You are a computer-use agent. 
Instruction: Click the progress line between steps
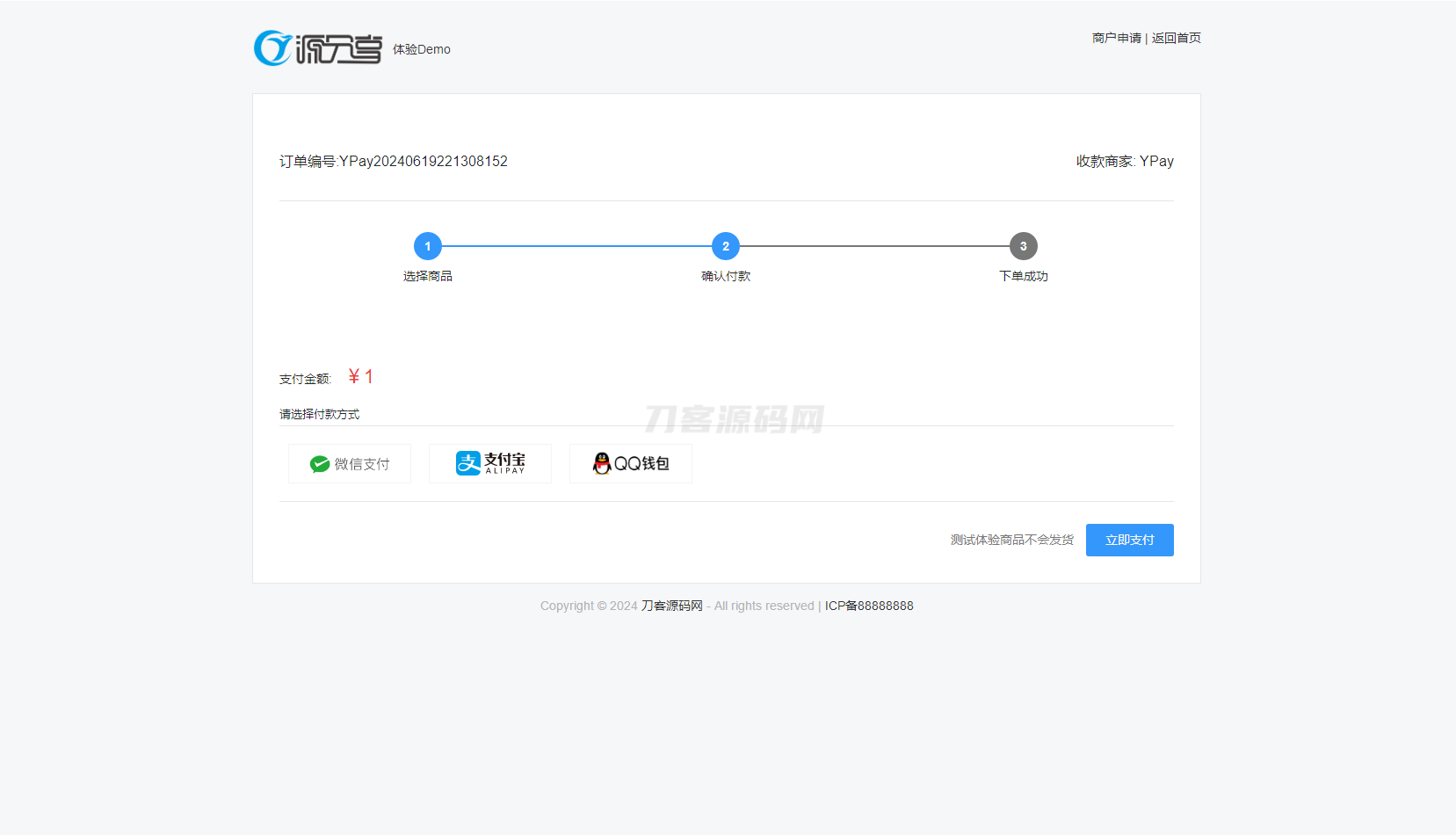576,246
